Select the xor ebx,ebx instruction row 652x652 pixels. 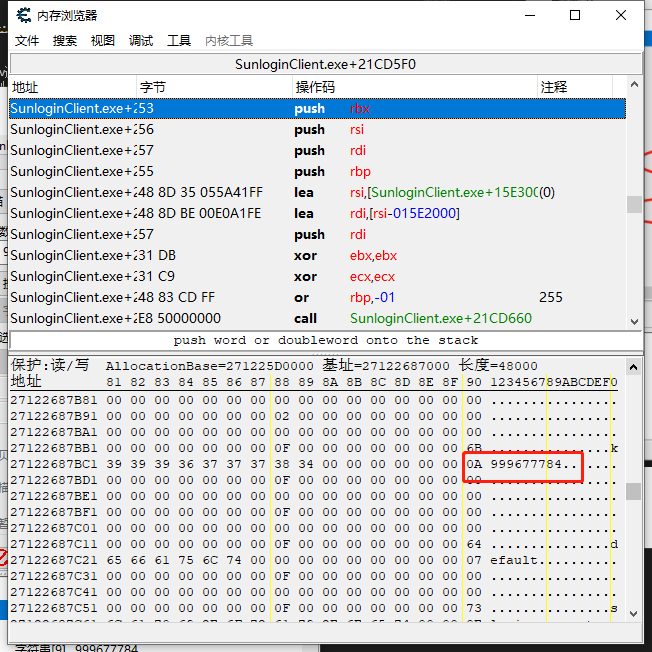click(x=318, y=255)
